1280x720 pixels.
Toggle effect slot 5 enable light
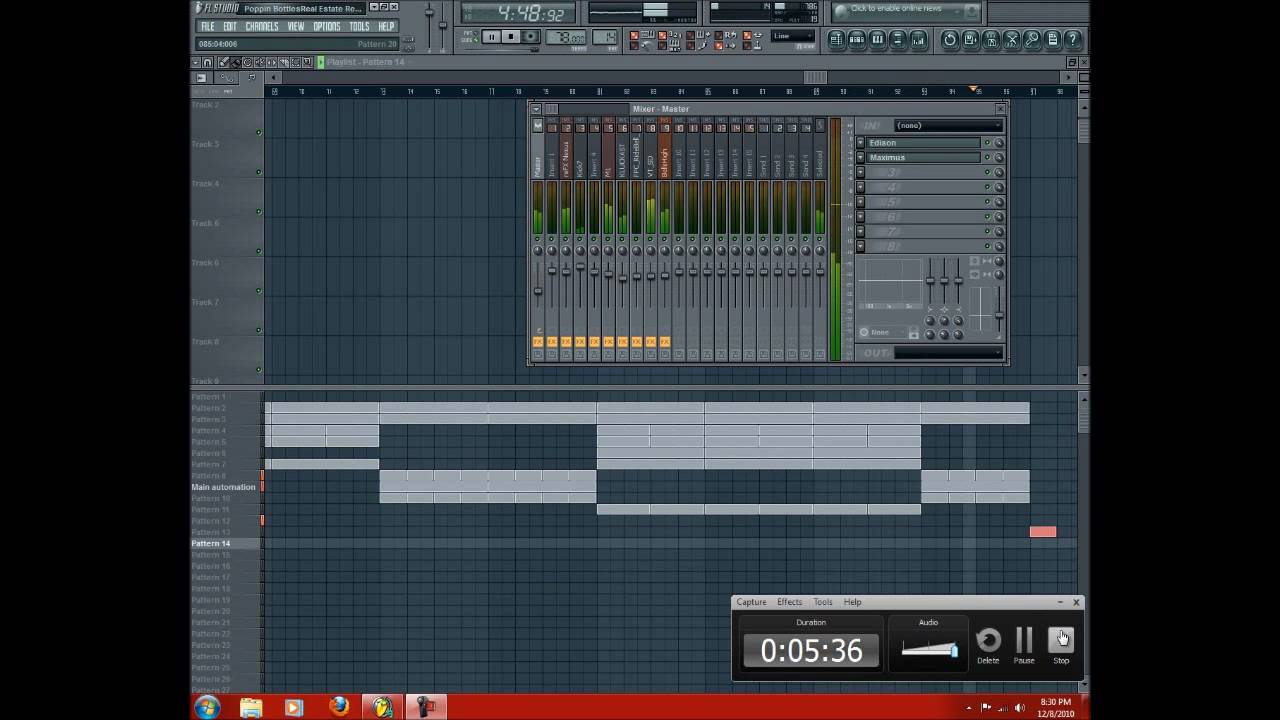coord(987,201)
